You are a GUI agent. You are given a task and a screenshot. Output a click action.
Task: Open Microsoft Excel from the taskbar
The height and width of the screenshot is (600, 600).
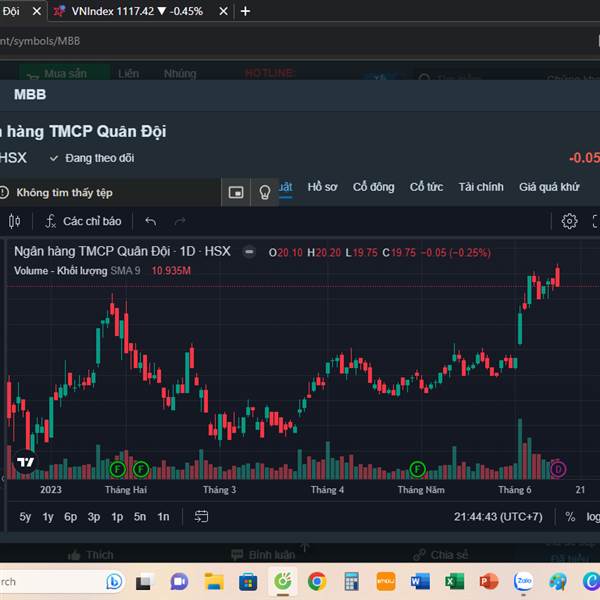click(x=454, y=582)
